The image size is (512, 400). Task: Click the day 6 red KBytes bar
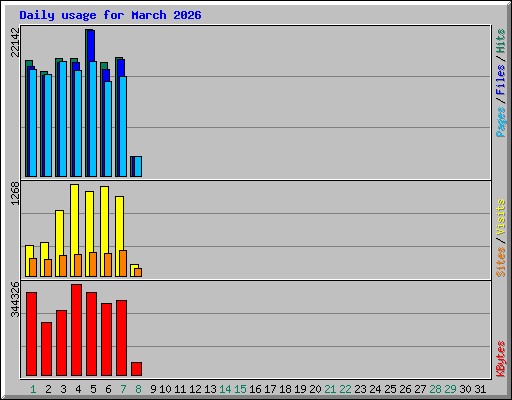click(106, 340)
